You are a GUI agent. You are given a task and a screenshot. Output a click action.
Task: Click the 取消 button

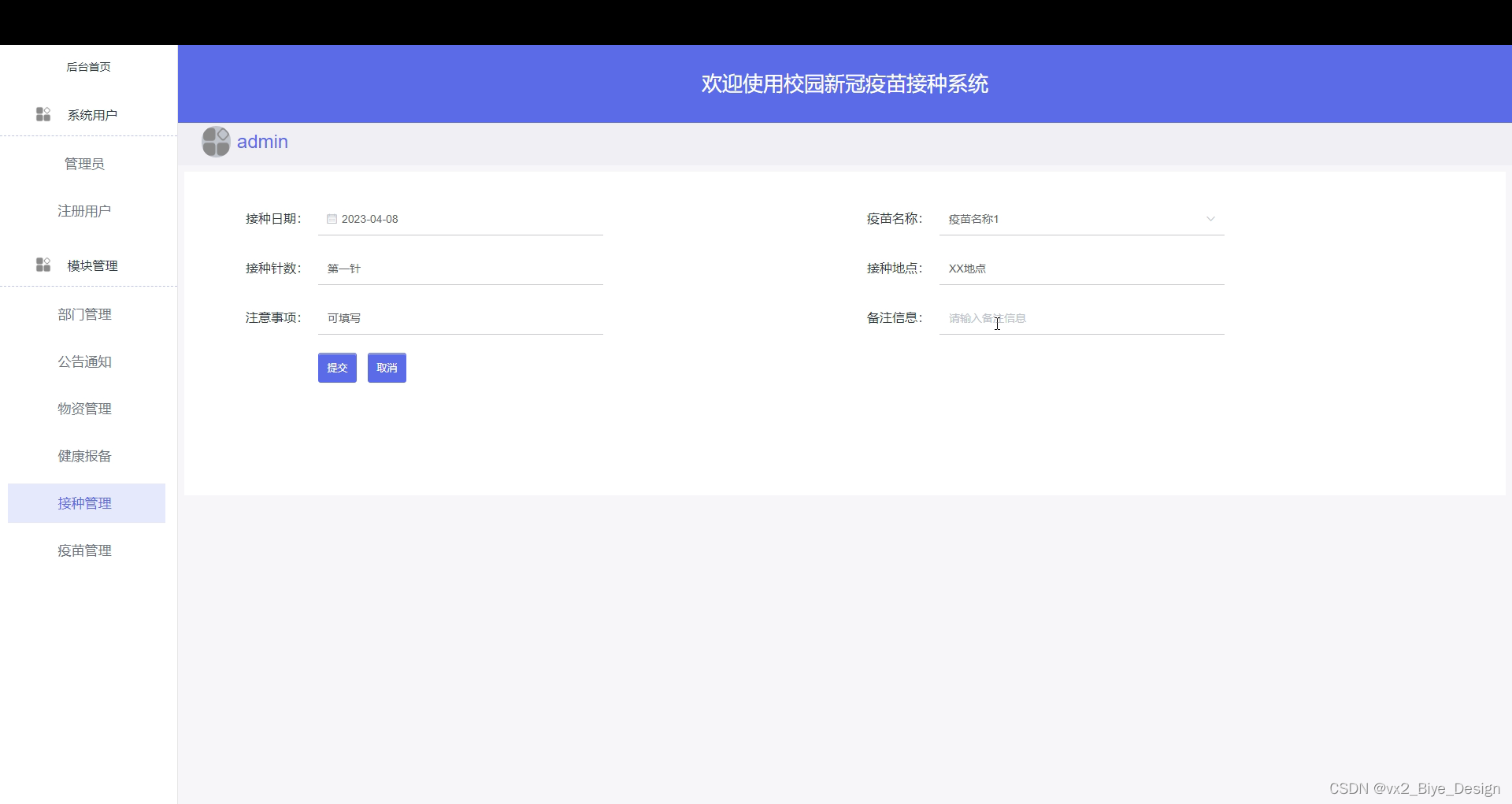(x=387, y=368)
